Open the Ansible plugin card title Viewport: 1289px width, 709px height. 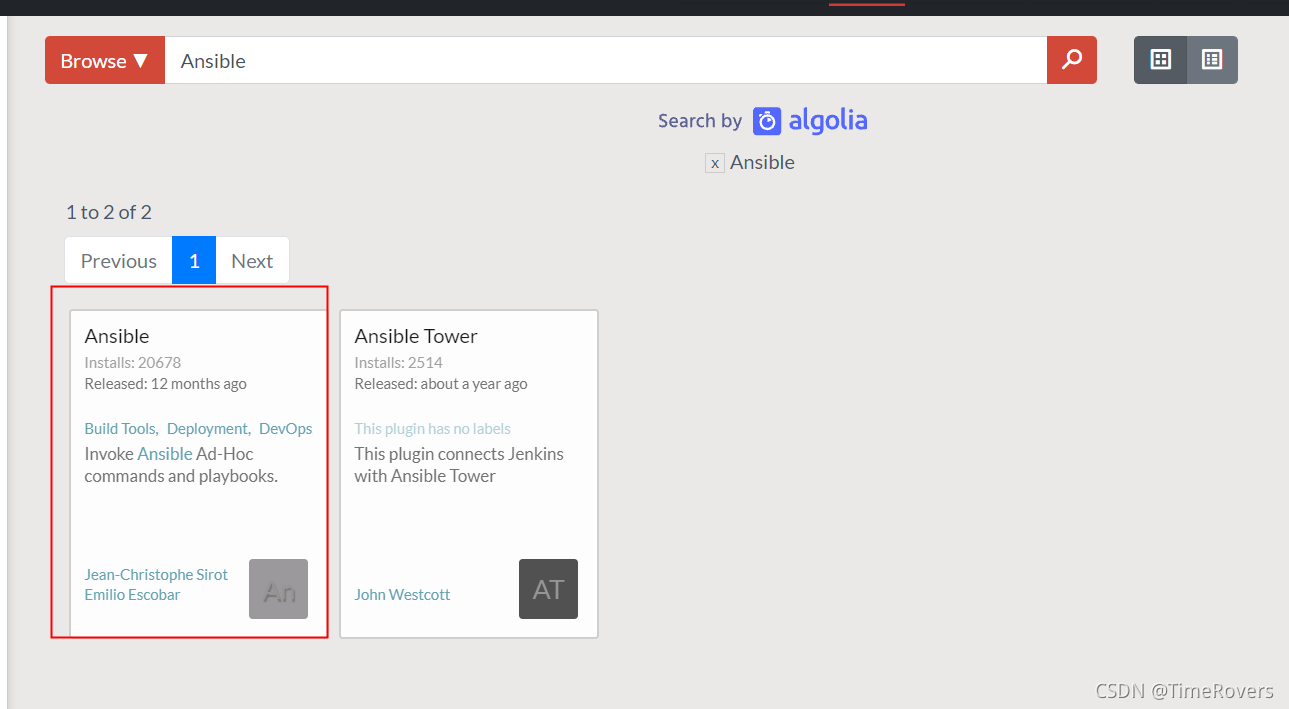tap(117, 336)
